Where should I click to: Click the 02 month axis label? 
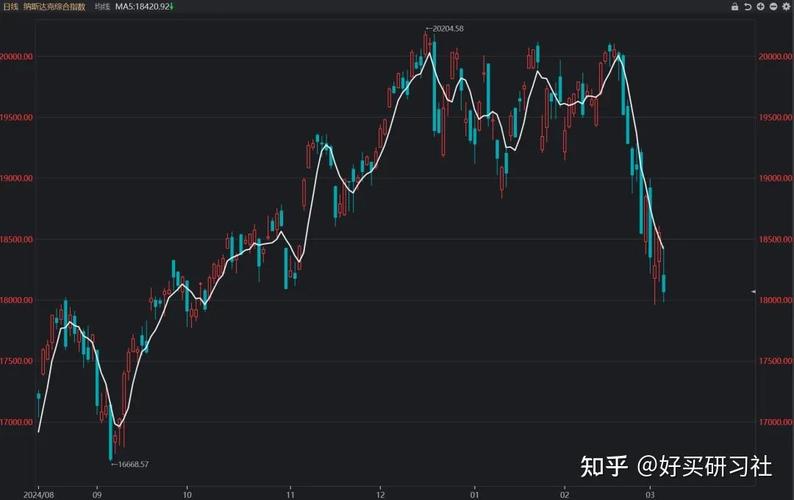[565, 494]
